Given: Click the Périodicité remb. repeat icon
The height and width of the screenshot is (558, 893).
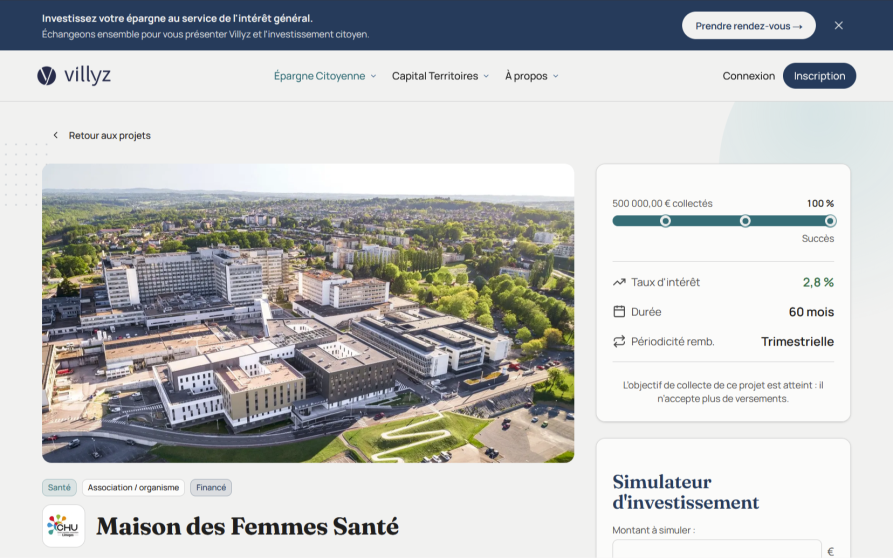Looking at the screenshot, I should [619, 341].
